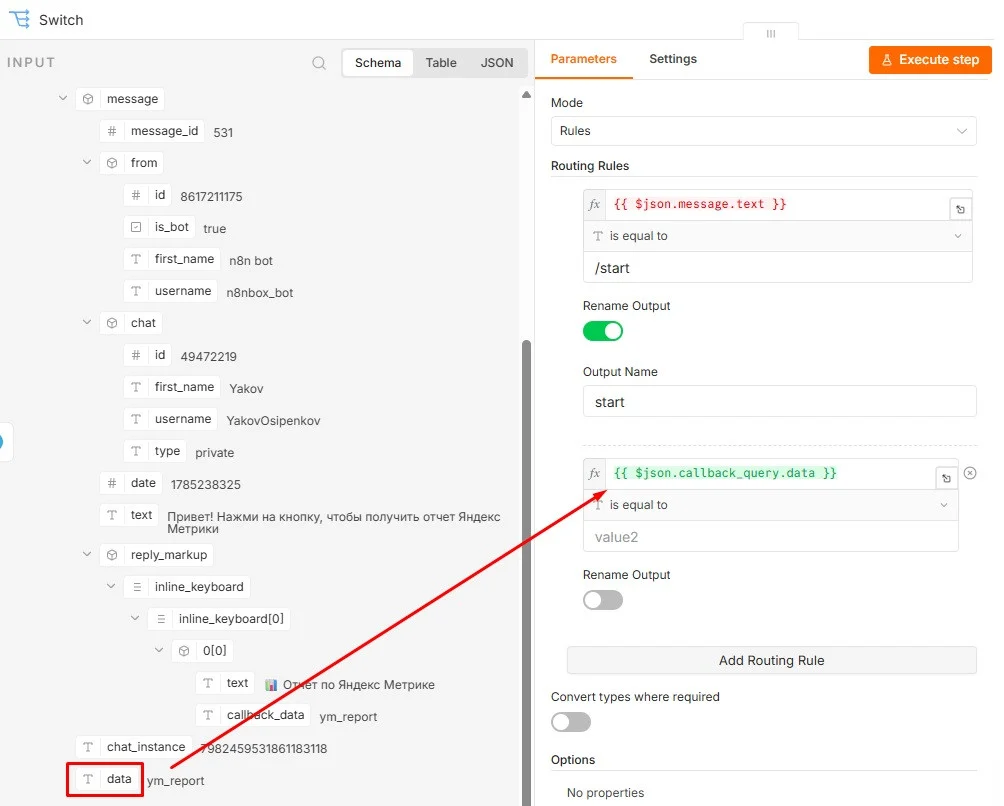This screenshot has height=806, width=1004.
Task: Open operator dropdown above /start value
Action: pos(777,236)
